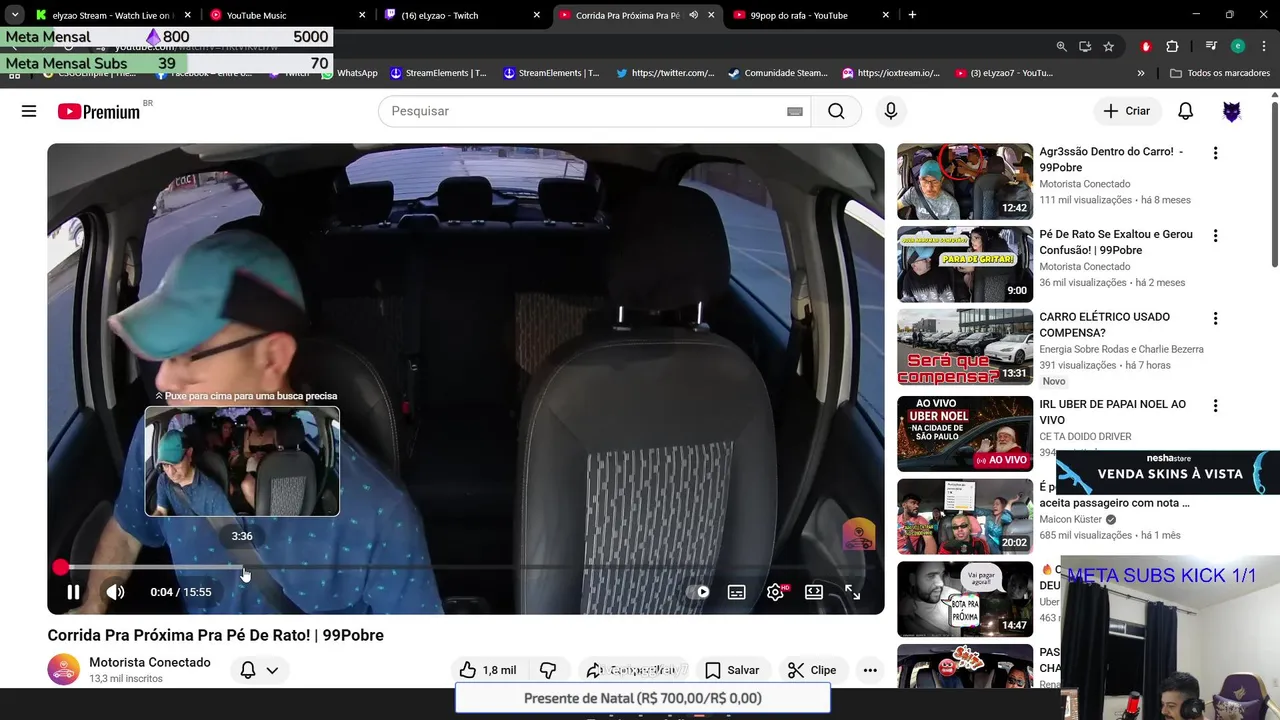The image size is (1280, 720).
Task: Open the ioxtream.io bookmark
Action: [891, 73]
